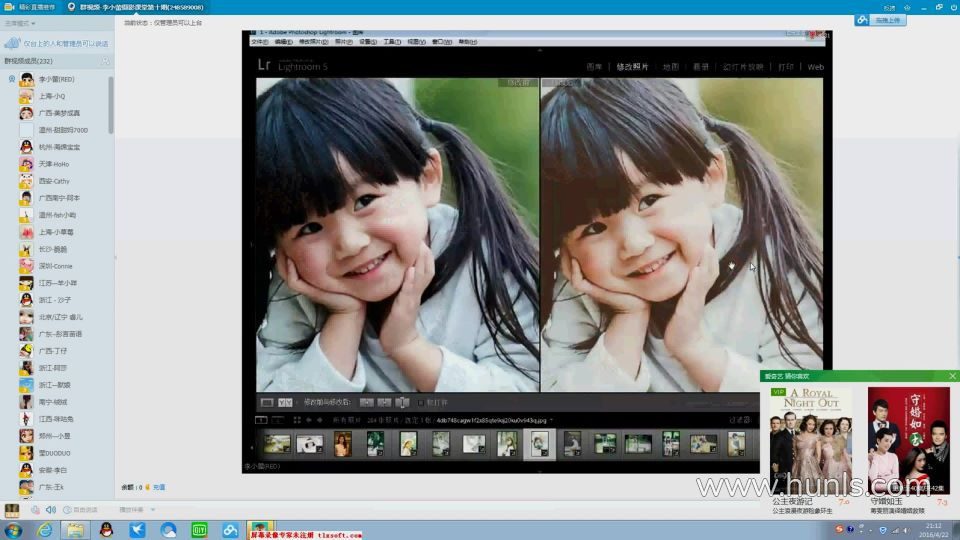Search group members magnifier icon
This screenshot has height=540, width=960.
coord(105,61)
